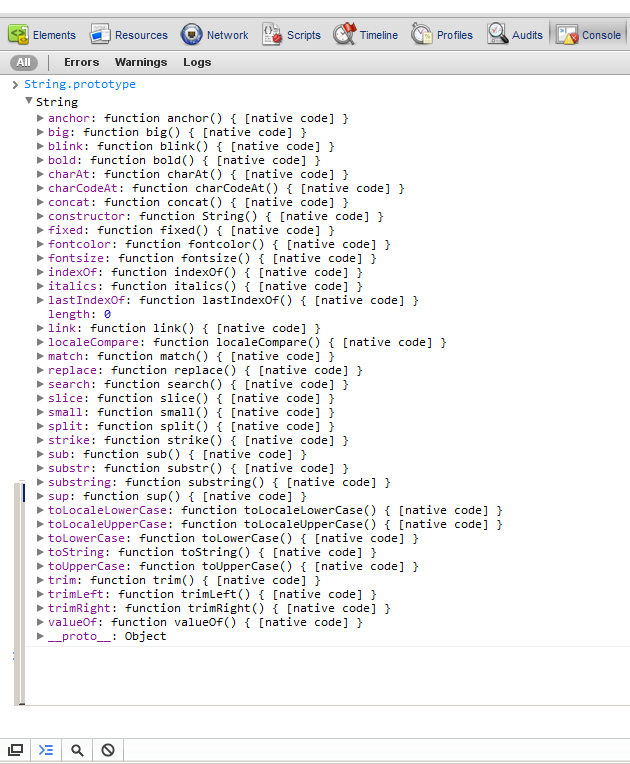This screenshot has height=764, width=630.
Task: Open the Timeline panel icon
Action: (x=344, y=34)
